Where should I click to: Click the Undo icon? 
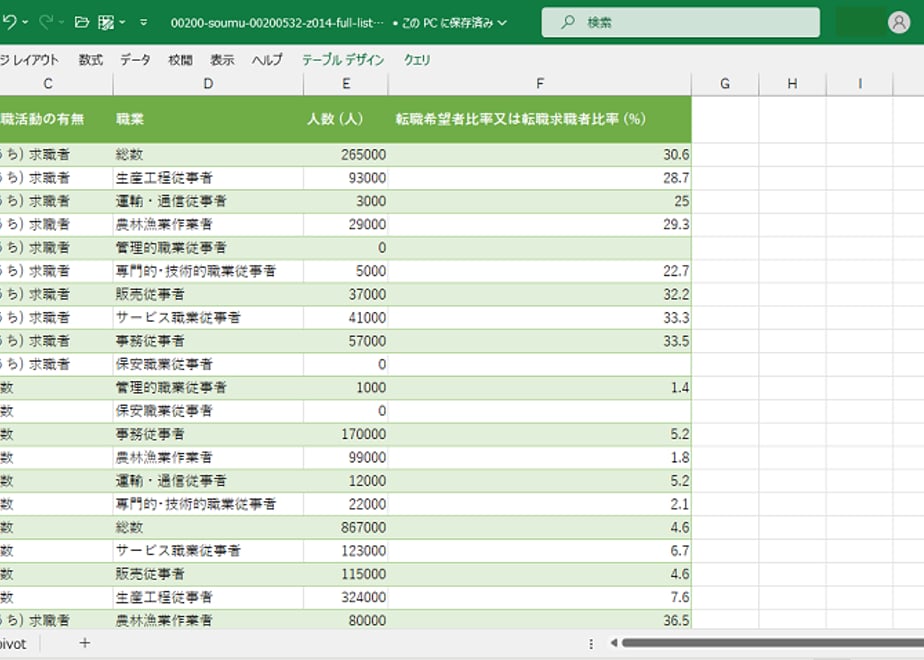point(8,22)
